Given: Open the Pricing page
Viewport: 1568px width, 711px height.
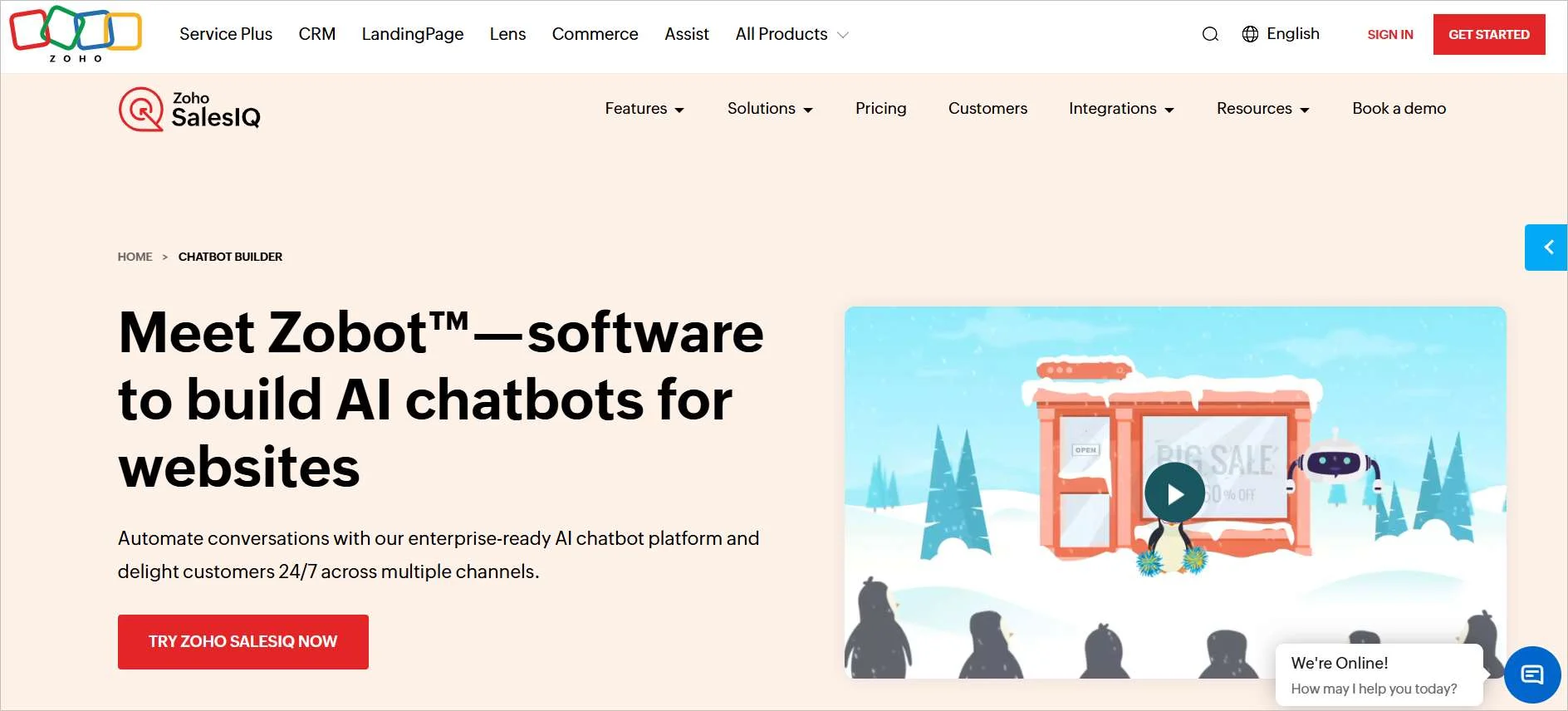Looking at the screenshot, I should (x=881, y=109).
